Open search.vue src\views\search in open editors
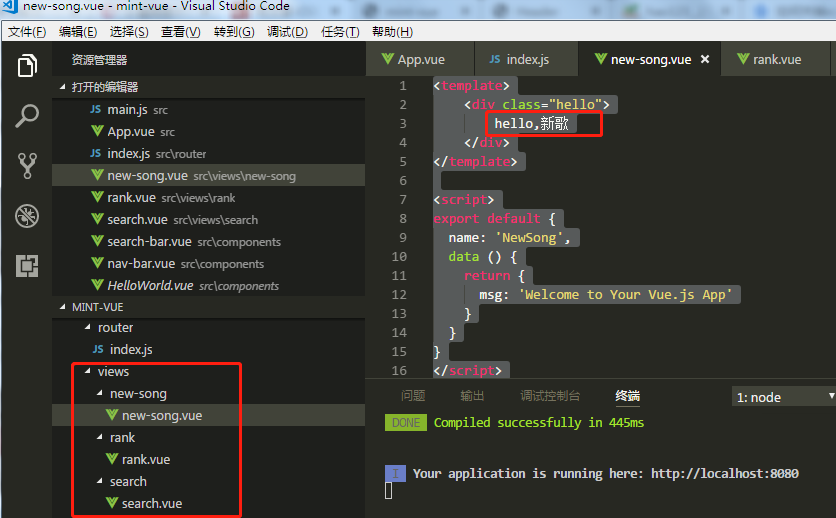 [208, 219]
